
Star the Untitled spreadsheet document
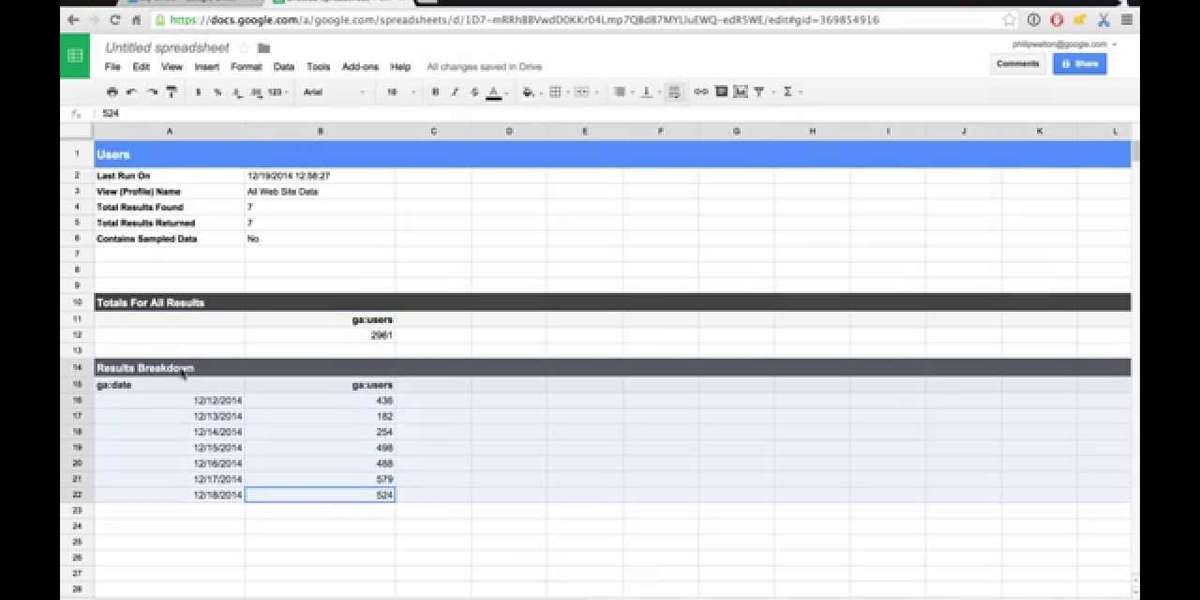click(244, 48)
